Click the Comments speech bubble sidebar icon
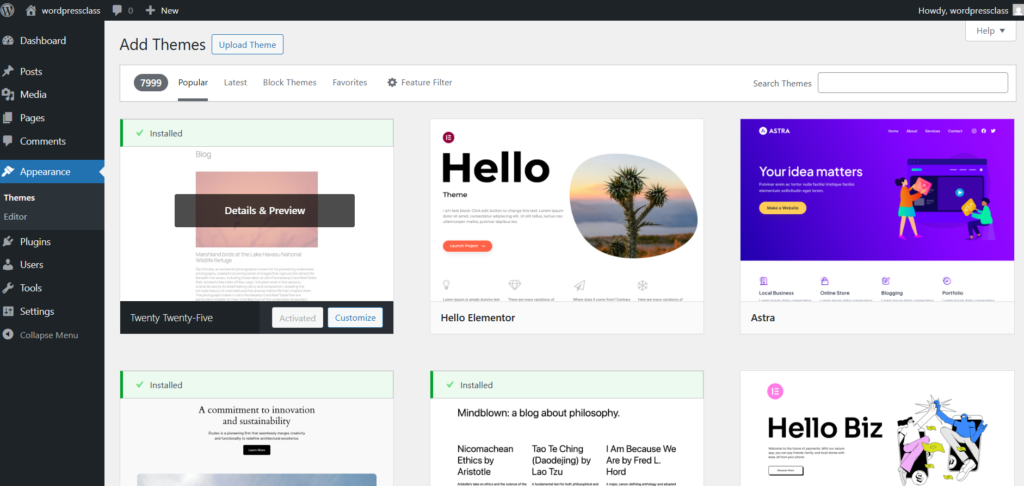This screenshot has height=486, width=1024. [x=8, y=141]
